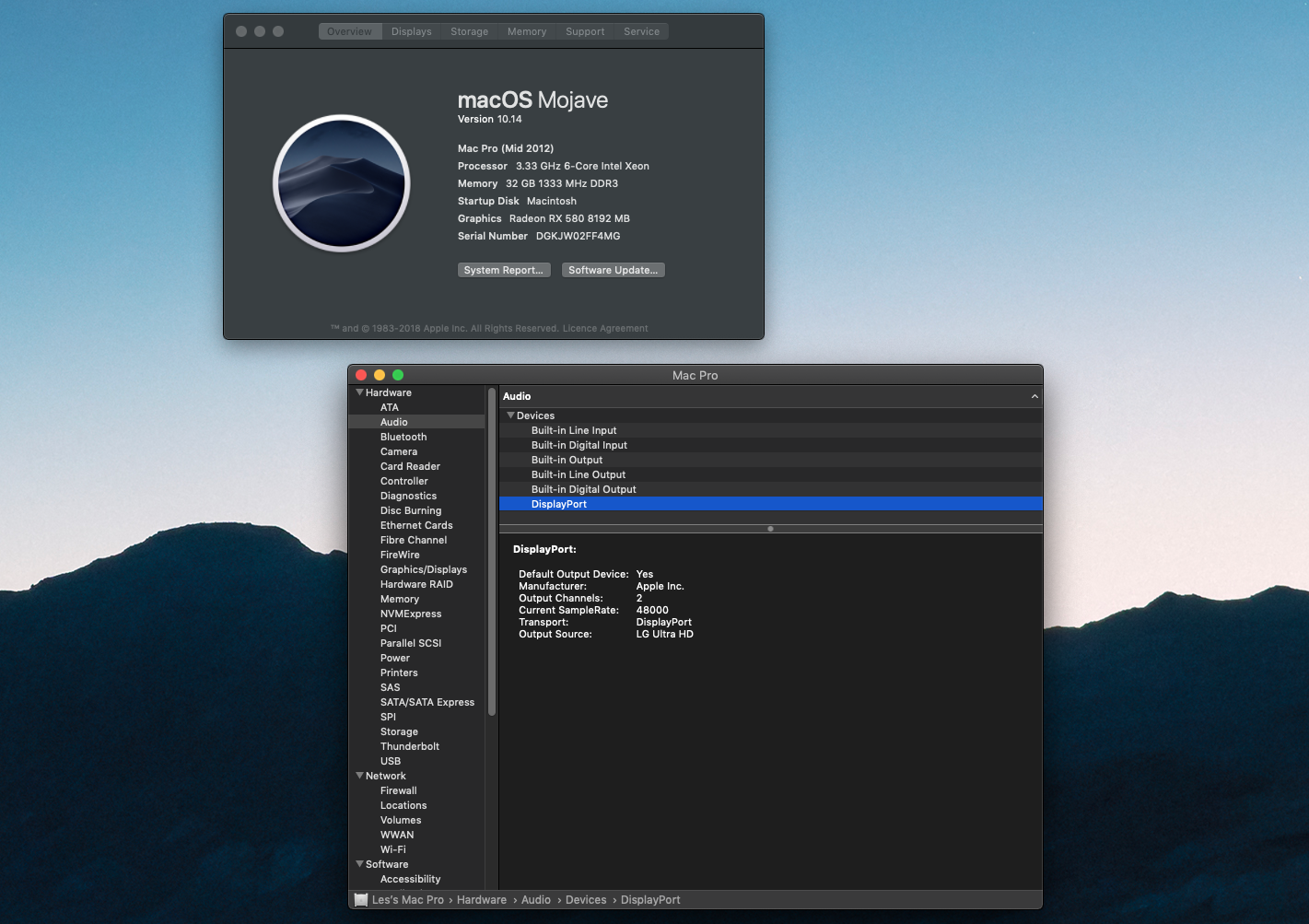Select Hardware RAID in the sidebar
1309x924 pixels.
[x=416, y=584]
